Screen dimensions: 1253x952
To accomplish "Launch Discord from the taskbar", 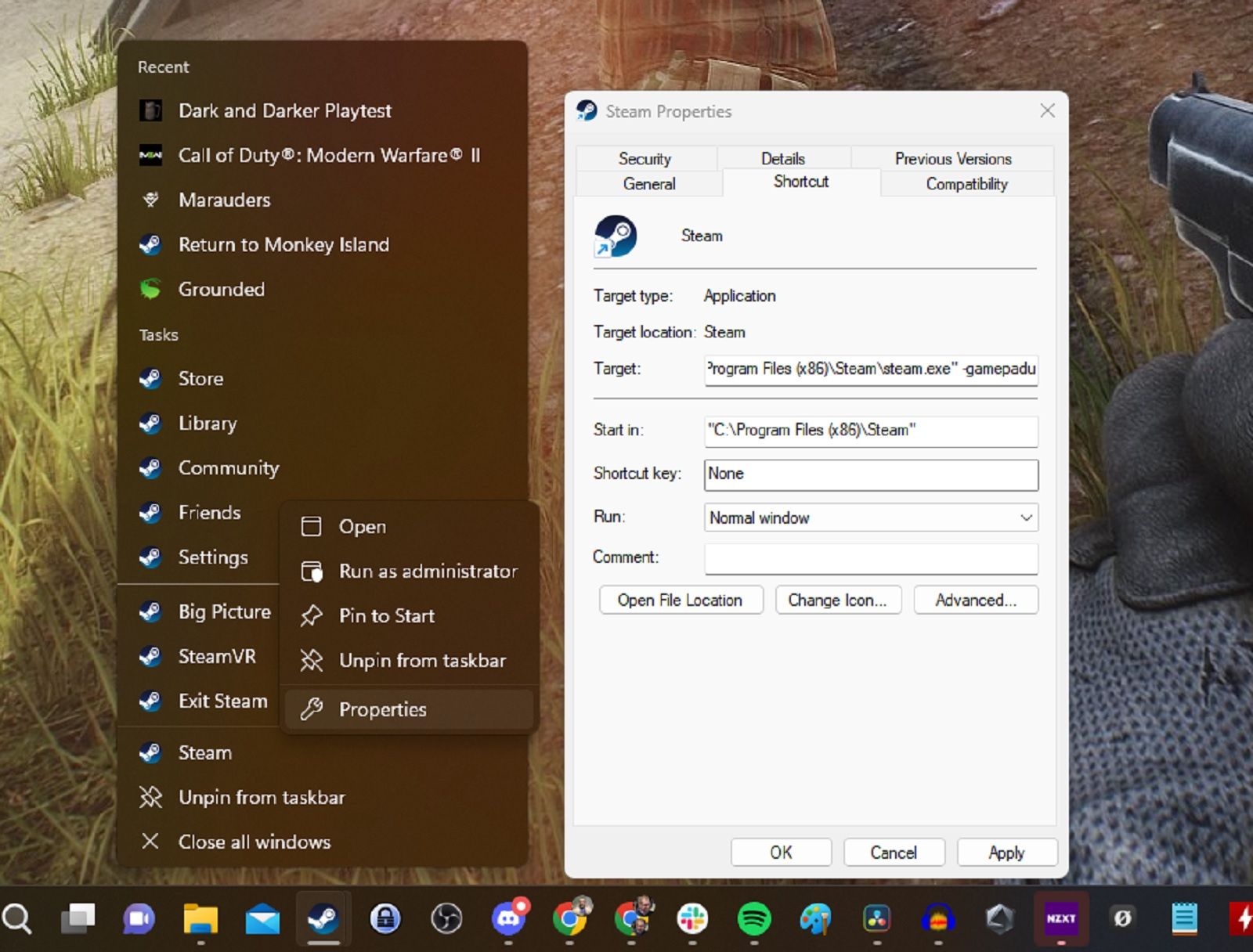I will click(507, 920).
